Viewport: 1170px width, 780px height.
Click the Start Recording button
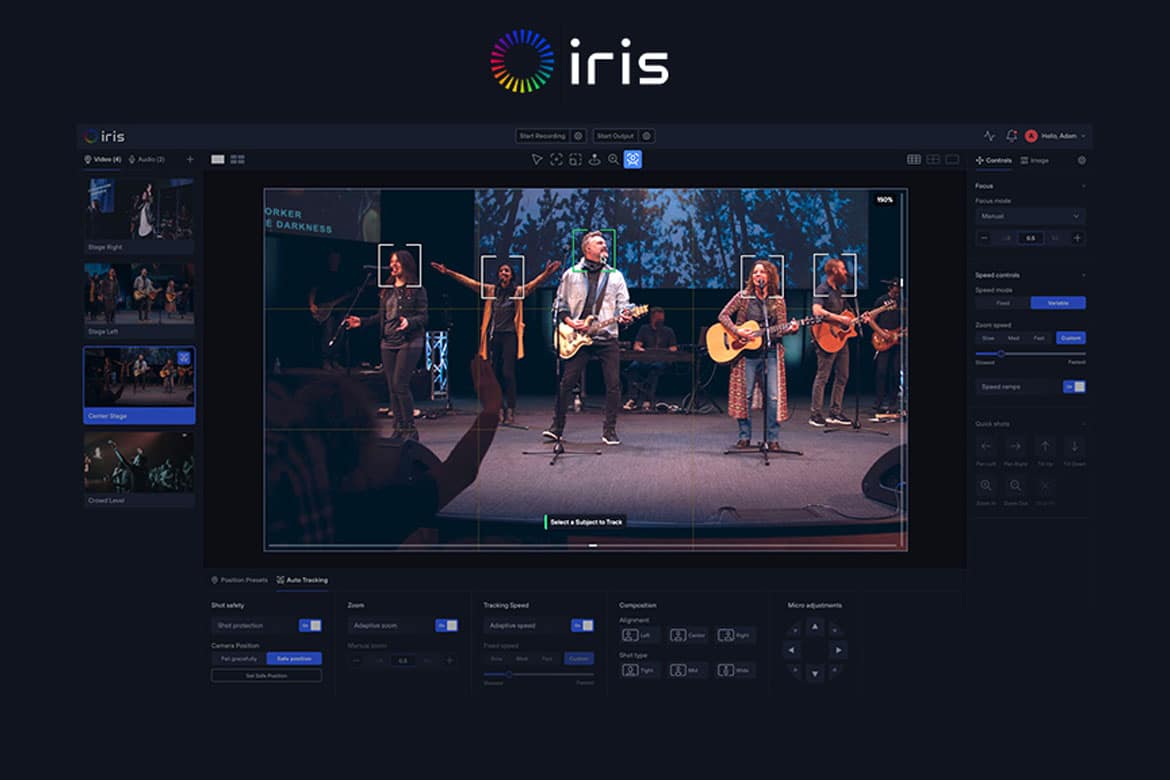coord(541,136)
